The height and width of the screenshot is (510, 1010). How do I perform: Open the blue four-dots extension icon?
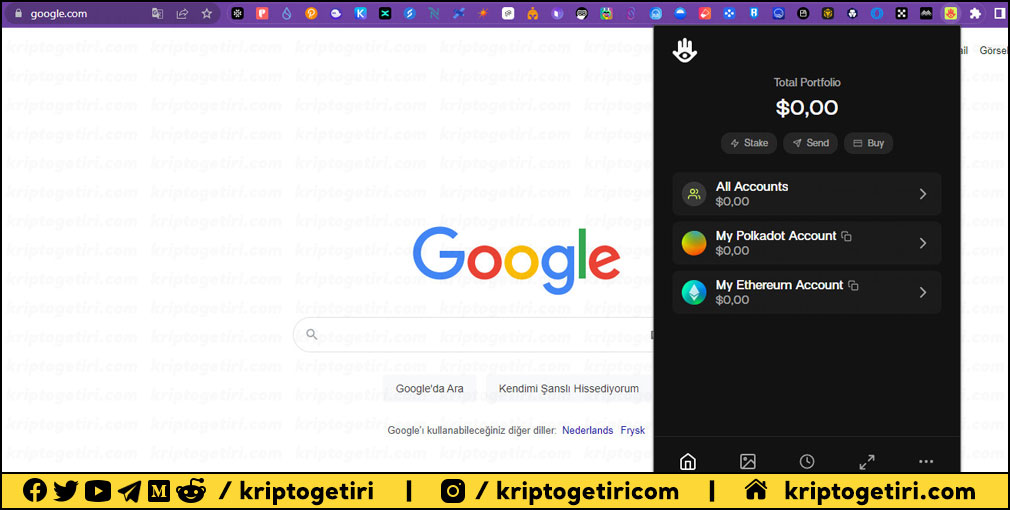click(x=729, y=13)
